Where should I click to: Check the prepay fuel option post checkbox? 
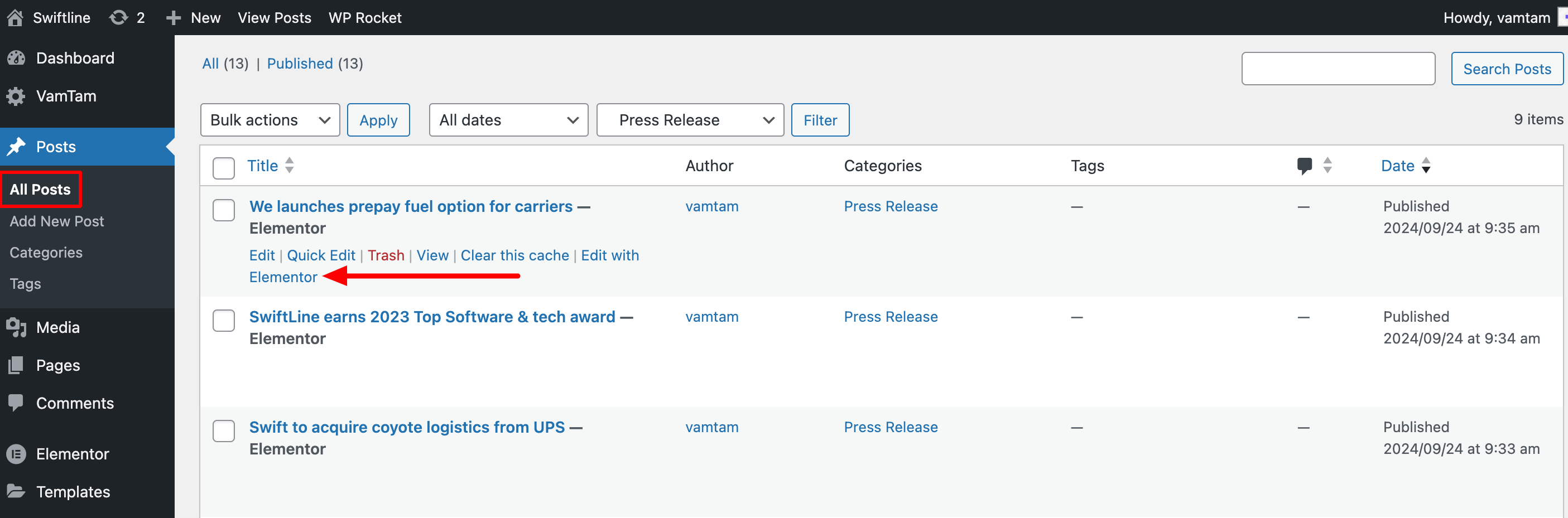(223, 210)
